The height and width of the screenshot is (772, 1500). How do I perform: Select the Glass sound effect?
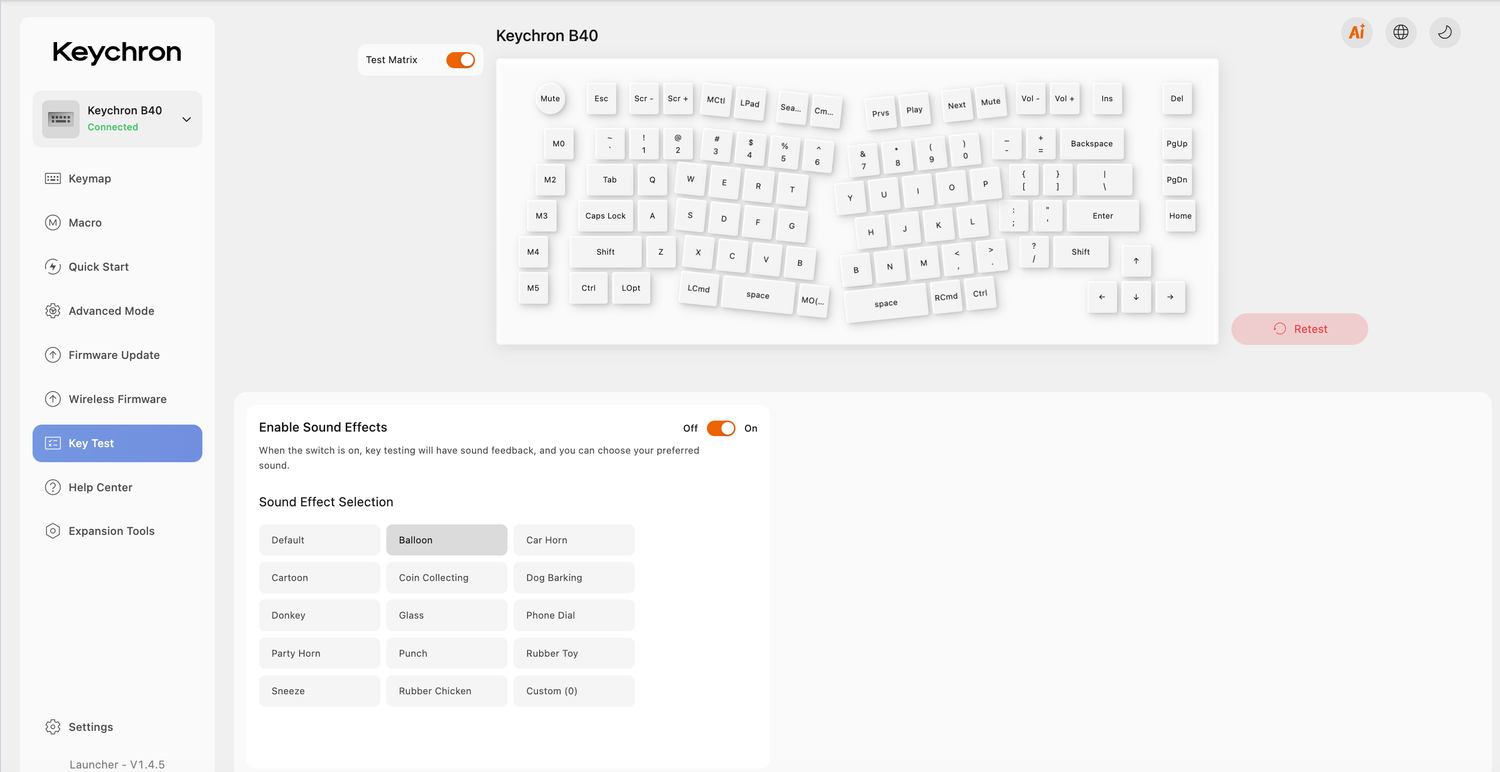(x=447, y=615)
